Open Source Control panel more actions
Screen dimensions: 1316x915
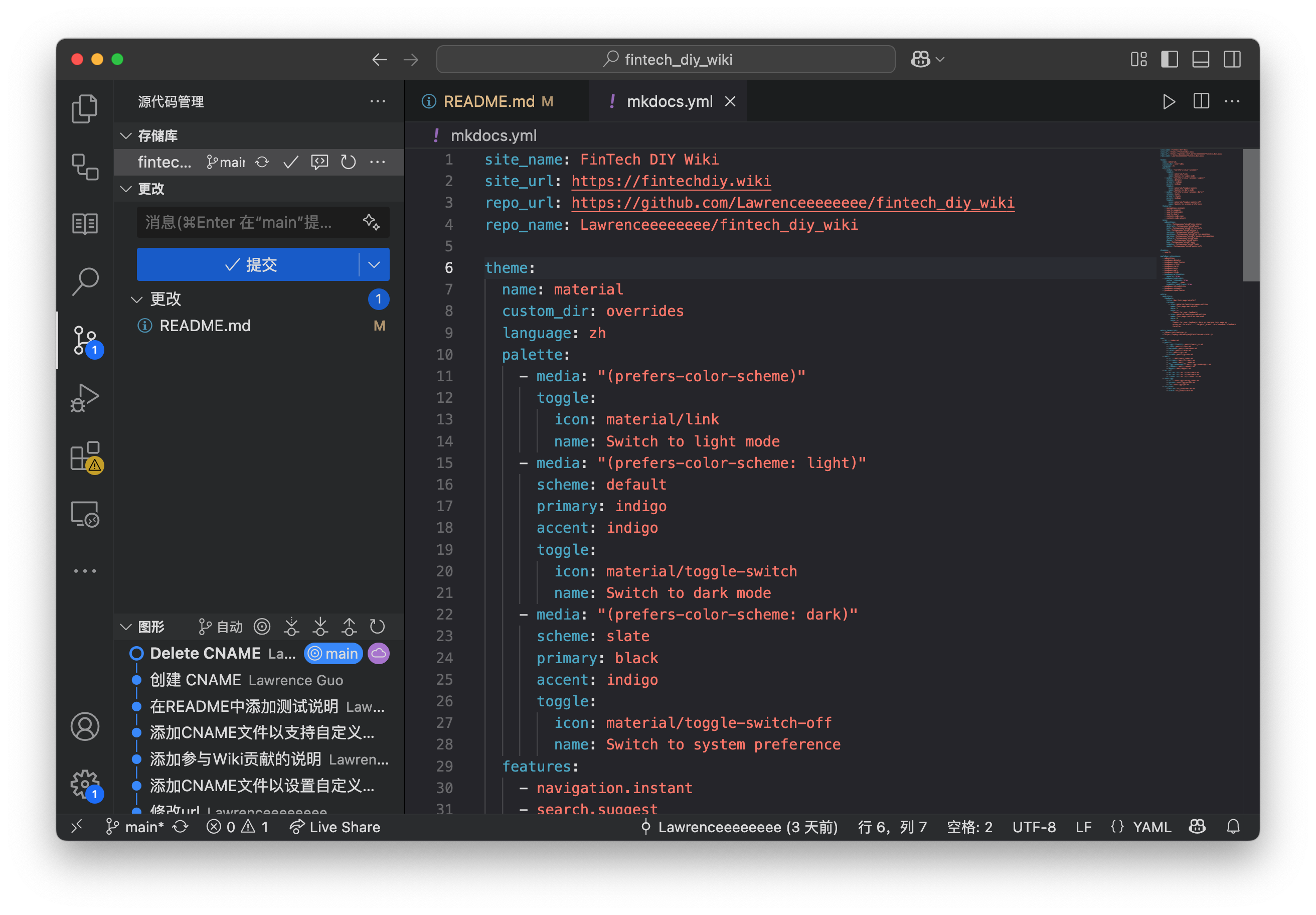[x=377, y=101]
